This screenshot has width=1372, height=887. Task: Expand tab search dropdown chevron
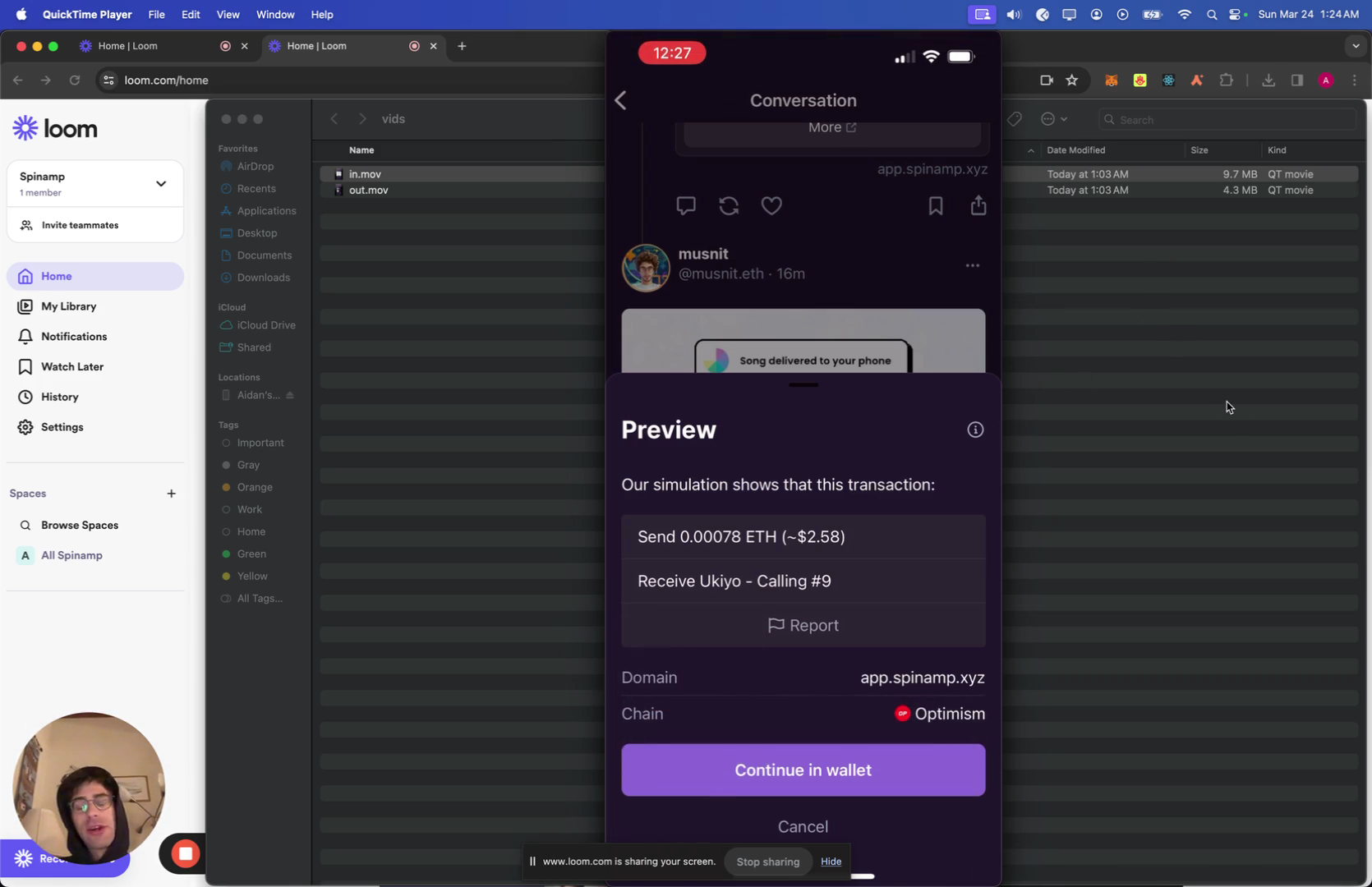(x=1356, y=46)
